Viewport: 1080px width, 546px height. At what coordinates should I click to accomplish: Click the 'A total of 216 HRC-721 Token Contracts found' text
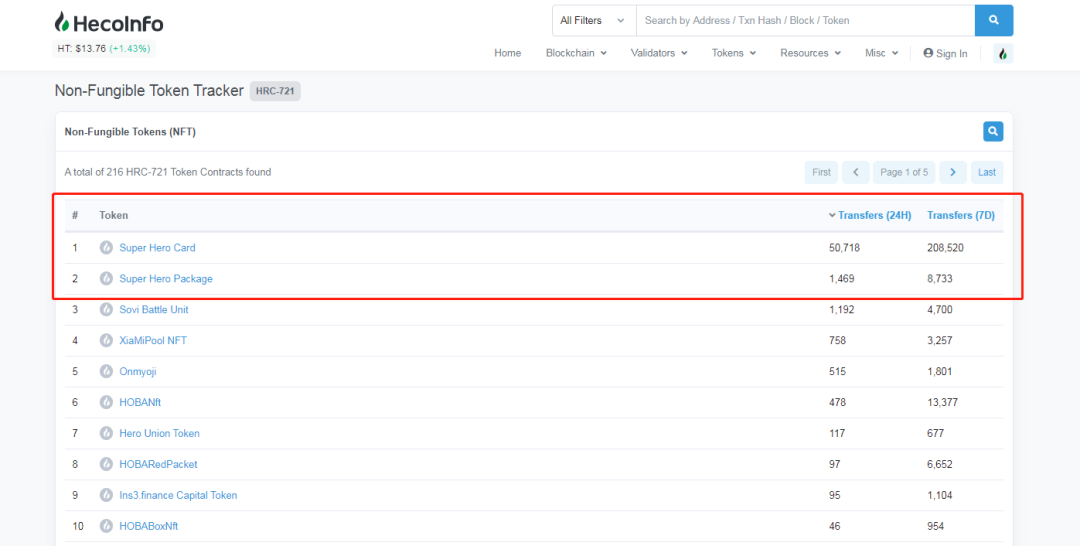pyautogui.click(x=167, y=172)
